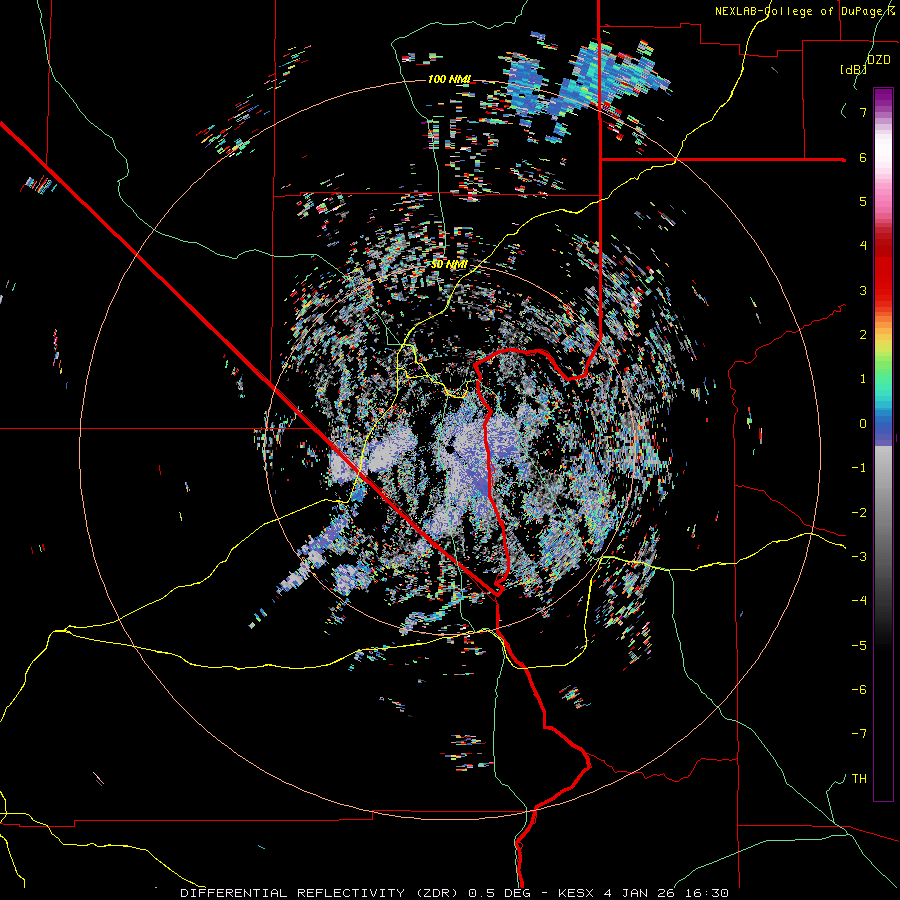900x900 pixels.
Task: Click the -2 value on the color scale
Action: click(859, 513)
